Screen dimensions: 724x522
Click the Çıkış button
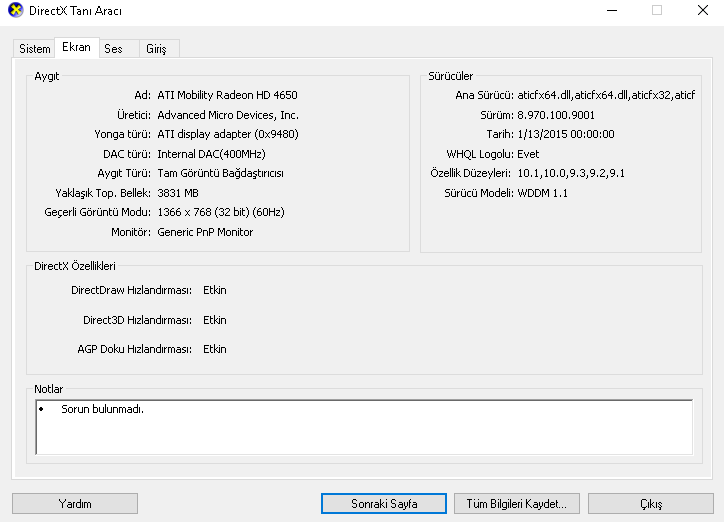(x=651, y=504)
